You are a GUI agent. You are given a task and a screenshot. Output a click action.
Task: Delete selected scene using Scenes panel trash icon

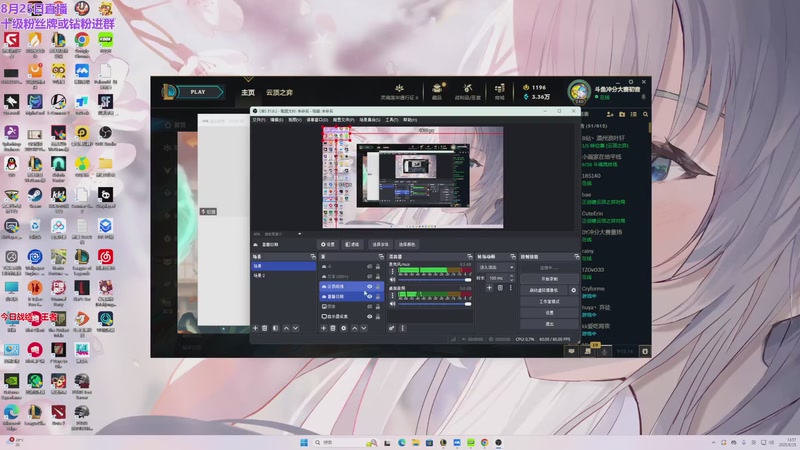click(265, 328)
